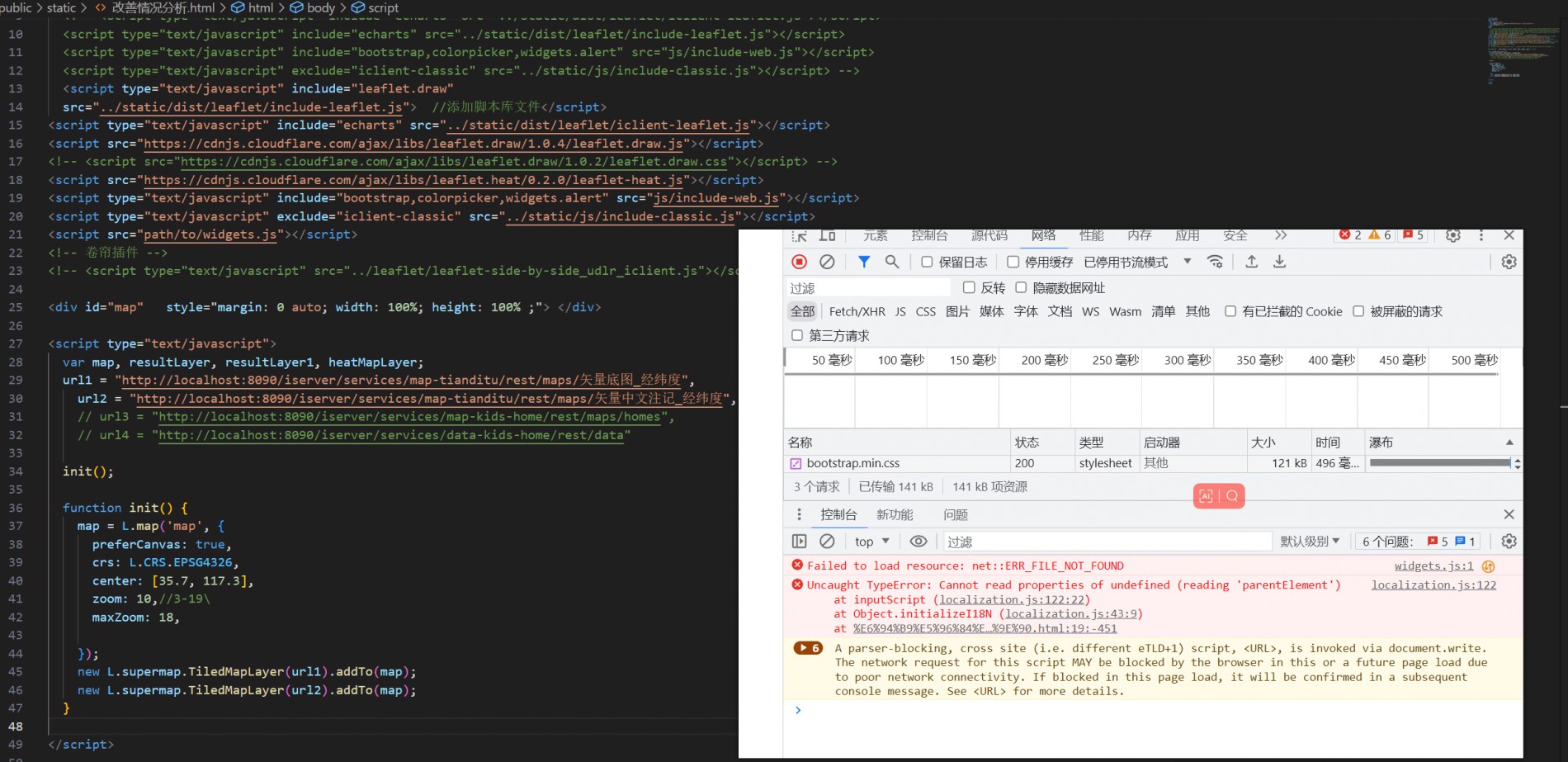Switch to 源代码 tab
1568x762 pixels.
[989, 235]
